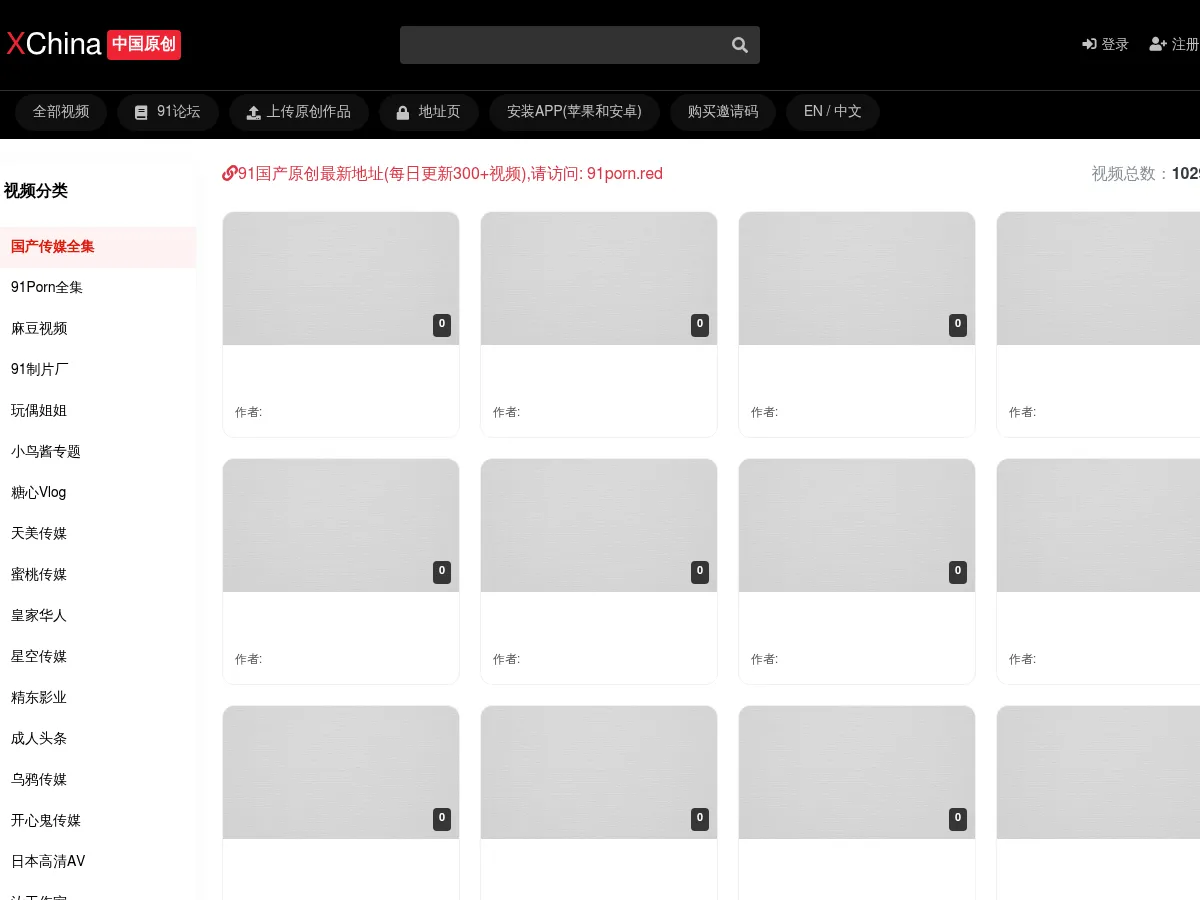
Task: Select category 成人头条
Action: click(98, 739)
